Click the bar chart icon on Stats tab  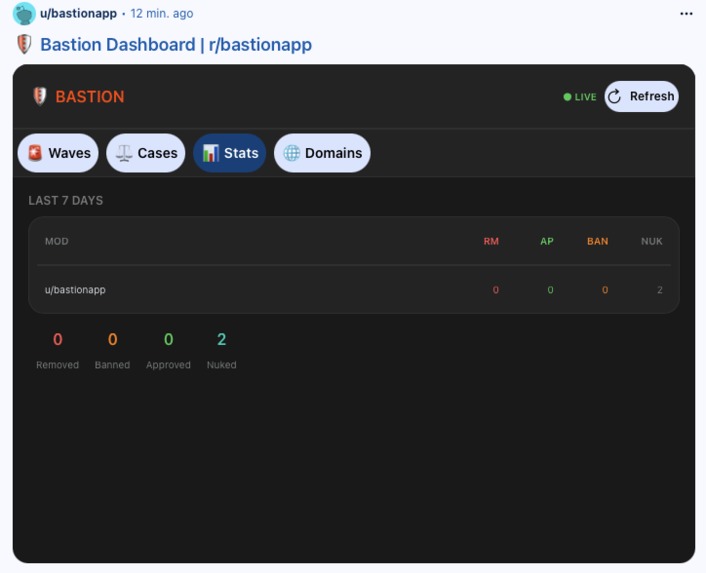pyautogui.click(x=211, y=153)
